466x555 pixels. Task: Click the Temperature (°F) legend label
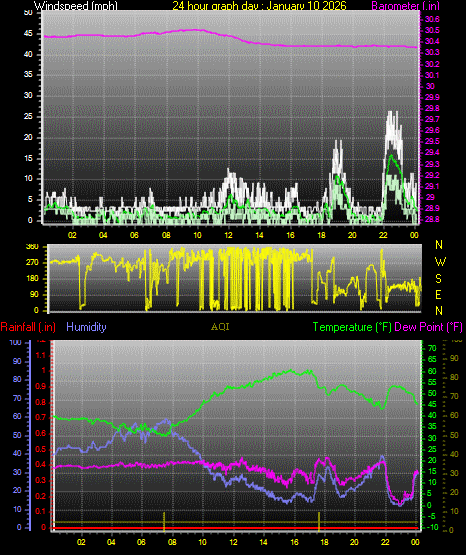pos(352,327)
